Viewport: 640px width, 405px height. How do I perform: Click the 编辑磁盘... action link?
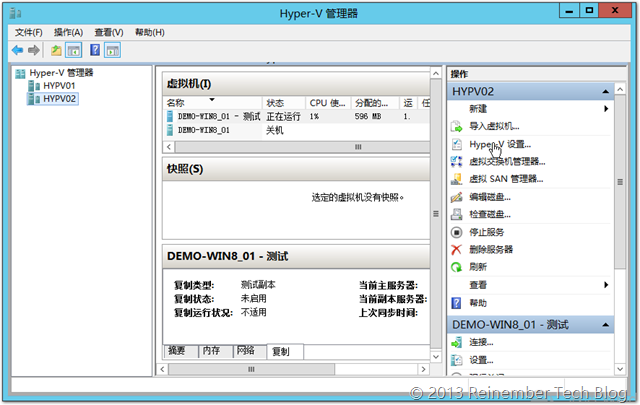(x=490, y=197)
